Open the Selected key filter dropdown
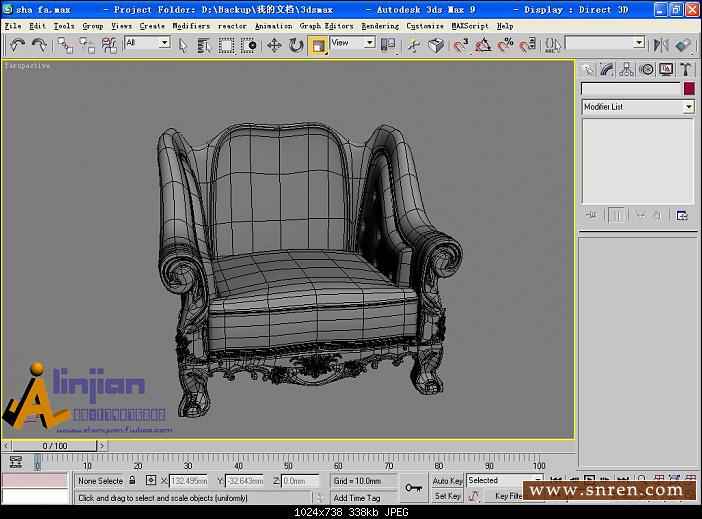 pos(505,480)
